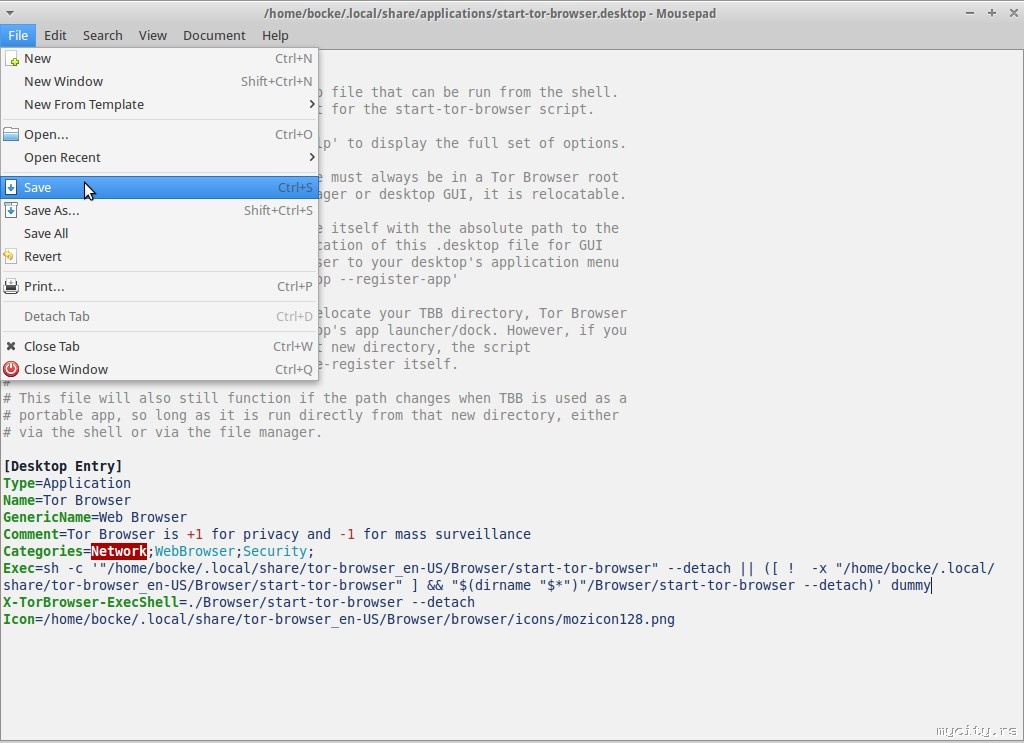The width and height of the screenshot is (1024, 743).
Task: Open the Search menu
Action: [103, 35]
